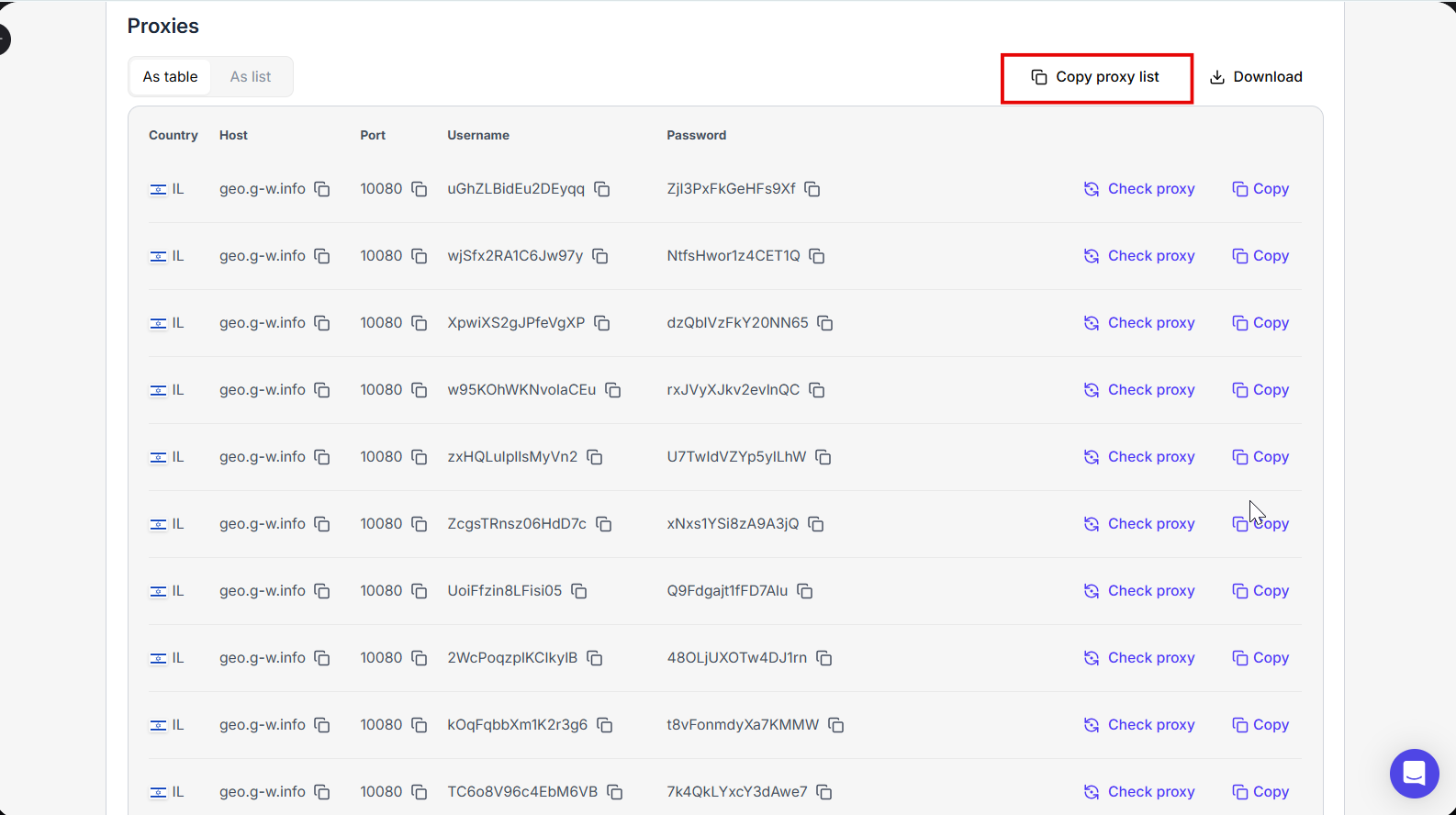Select the As table view tab
1456x815 pixels.
pos(170,77)
